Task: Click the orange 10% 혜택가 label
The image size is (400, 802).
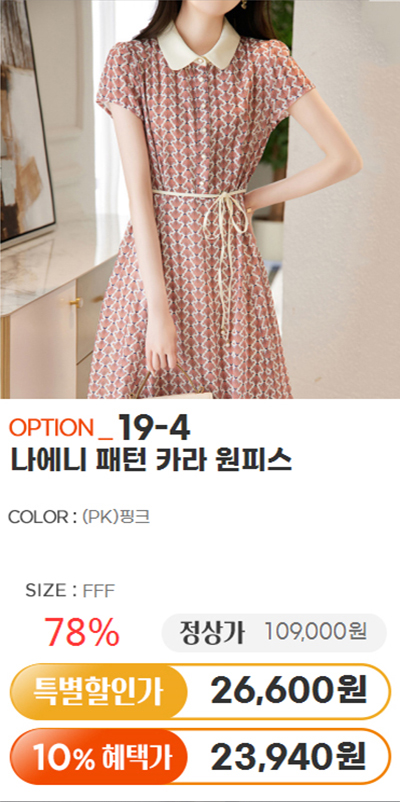Action: [97, 757]
